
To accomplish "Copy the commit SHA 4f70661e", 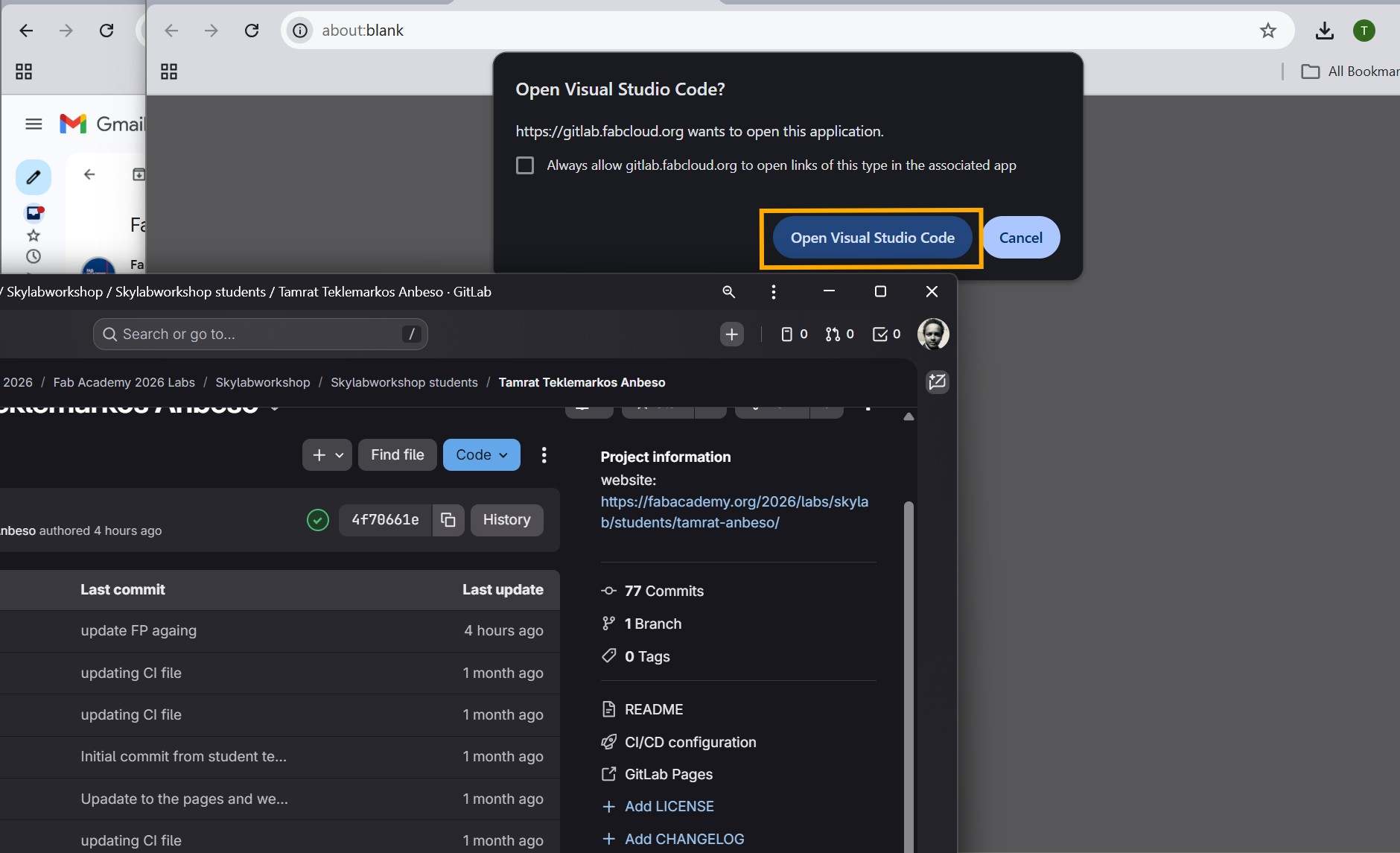I will coord(448,520).
